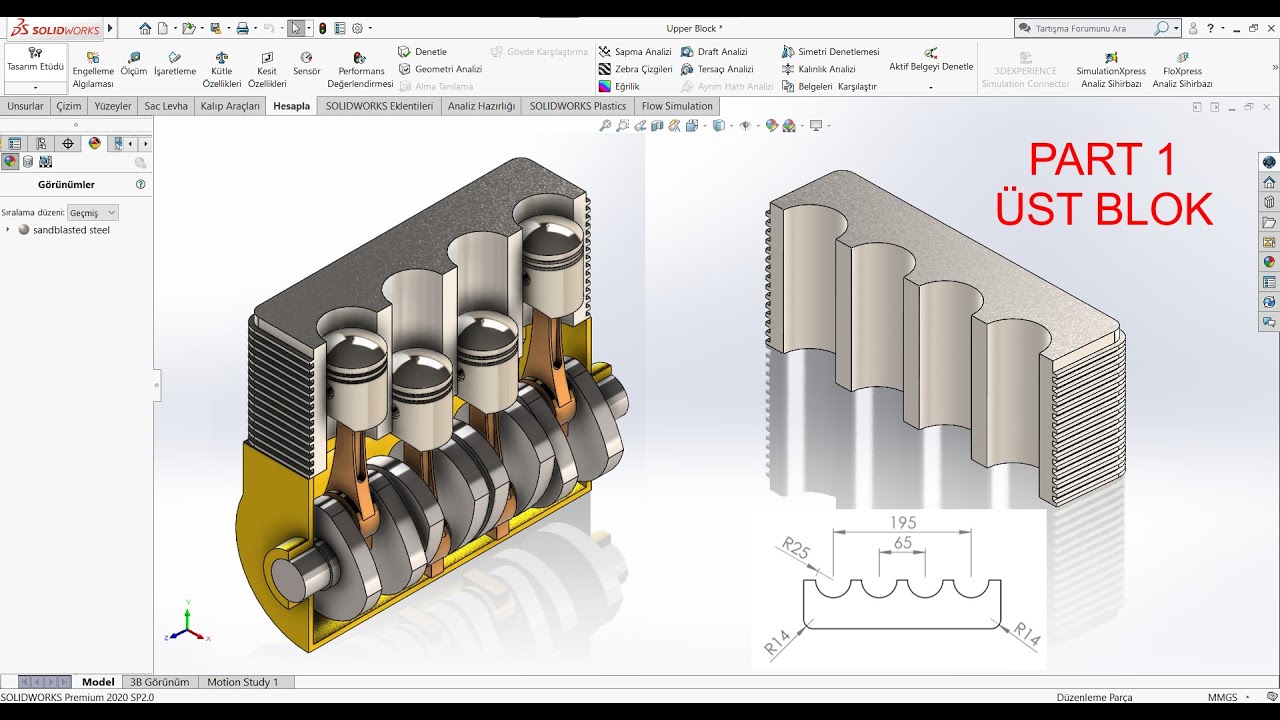Expand the Tasarım Etüdü dropdown arrow
The image size is (1280, 720).
(35, 88)
